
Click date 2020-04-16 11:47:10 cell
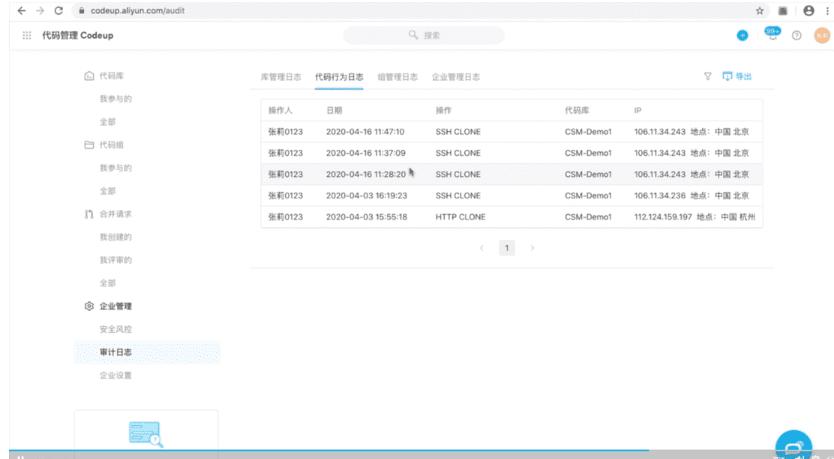(365, 131)
